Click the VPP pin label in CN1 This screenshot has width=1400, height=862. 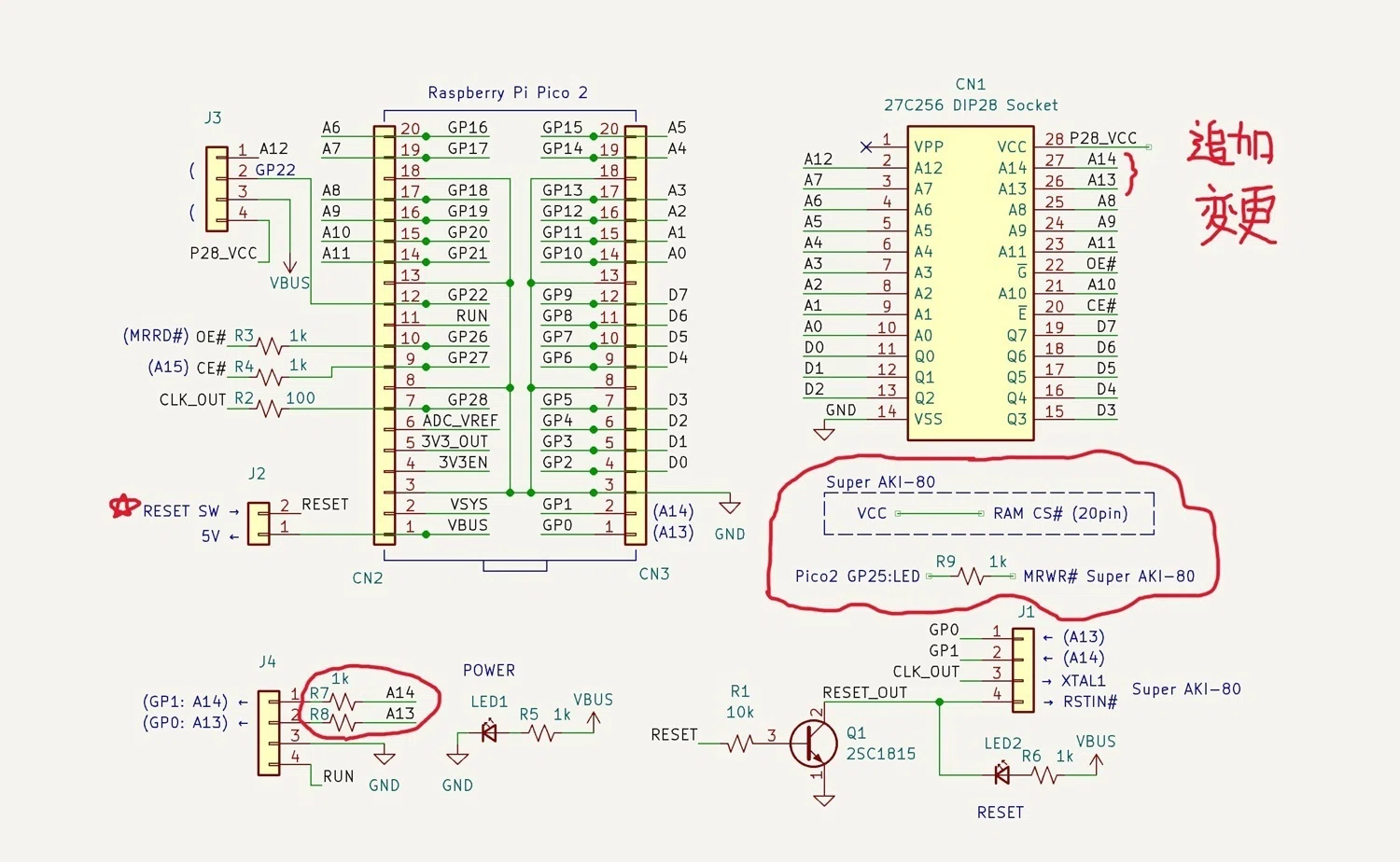coord(929,146)
